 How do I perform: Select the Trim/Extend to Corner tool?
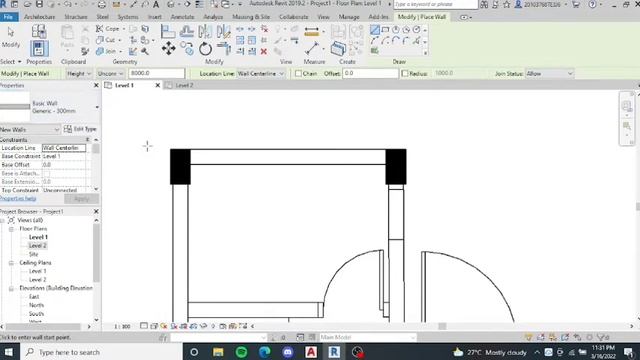[x=224, y=49]
